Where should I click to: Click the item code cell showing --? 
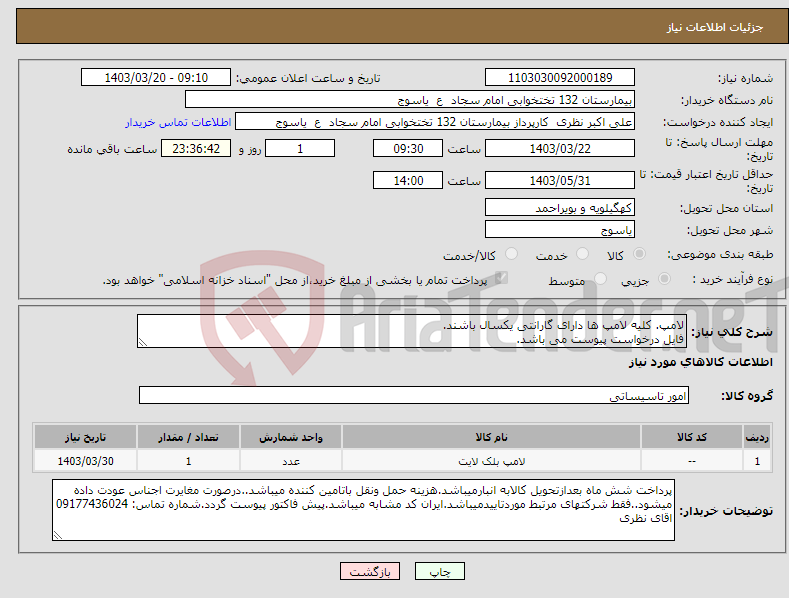pos(692,461)
